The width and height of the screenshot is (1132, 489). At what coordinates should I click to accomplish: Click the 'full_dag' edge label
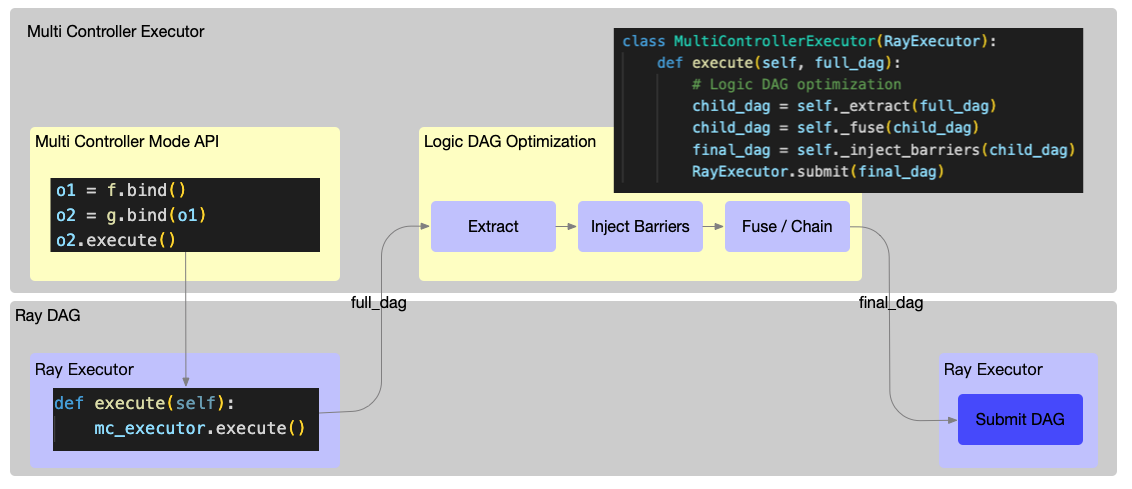(378, 303)
